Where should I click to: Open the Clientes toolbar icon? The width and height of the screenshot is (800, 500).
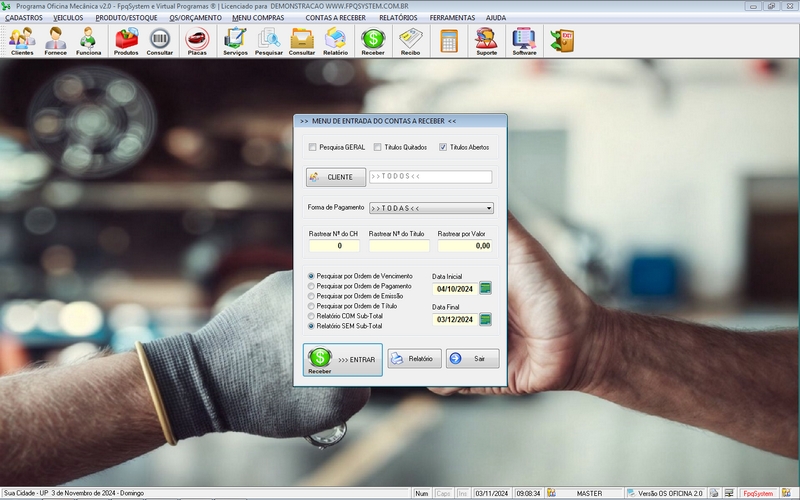click(22, 40)
